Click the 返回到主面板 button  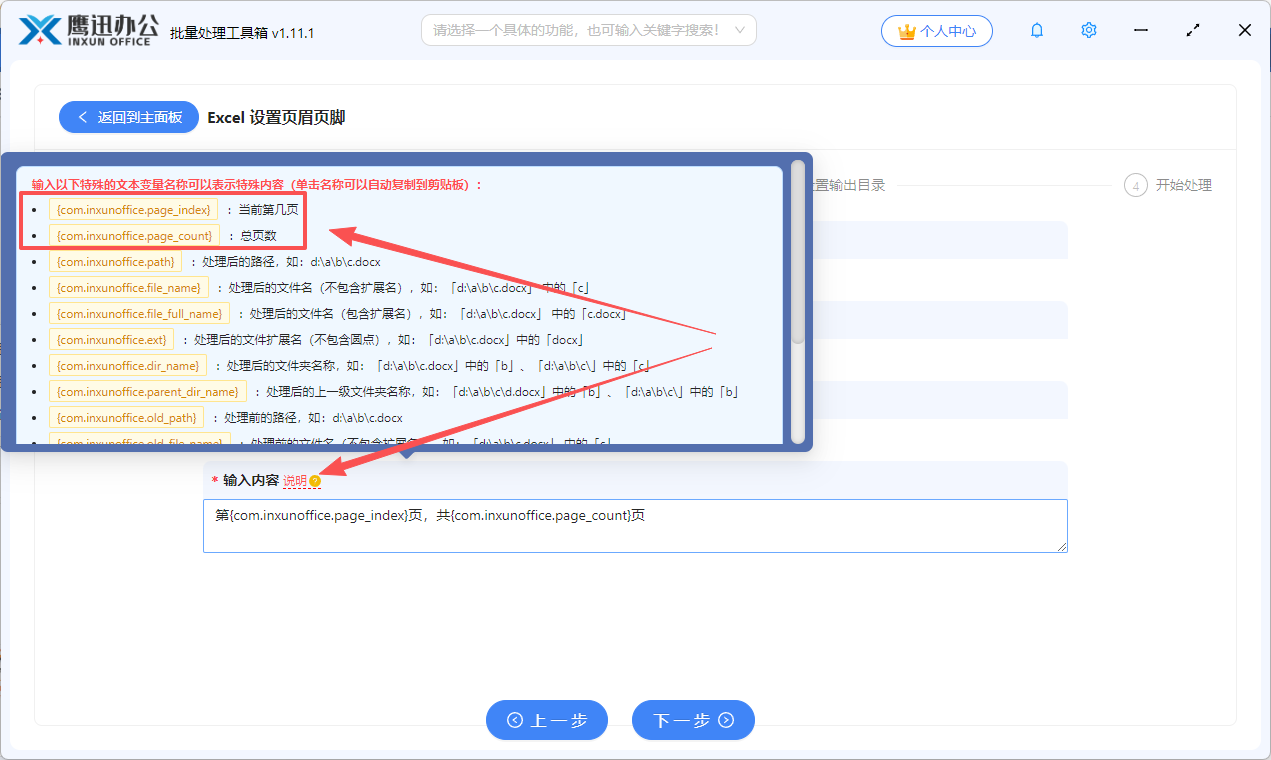point(128,117)
